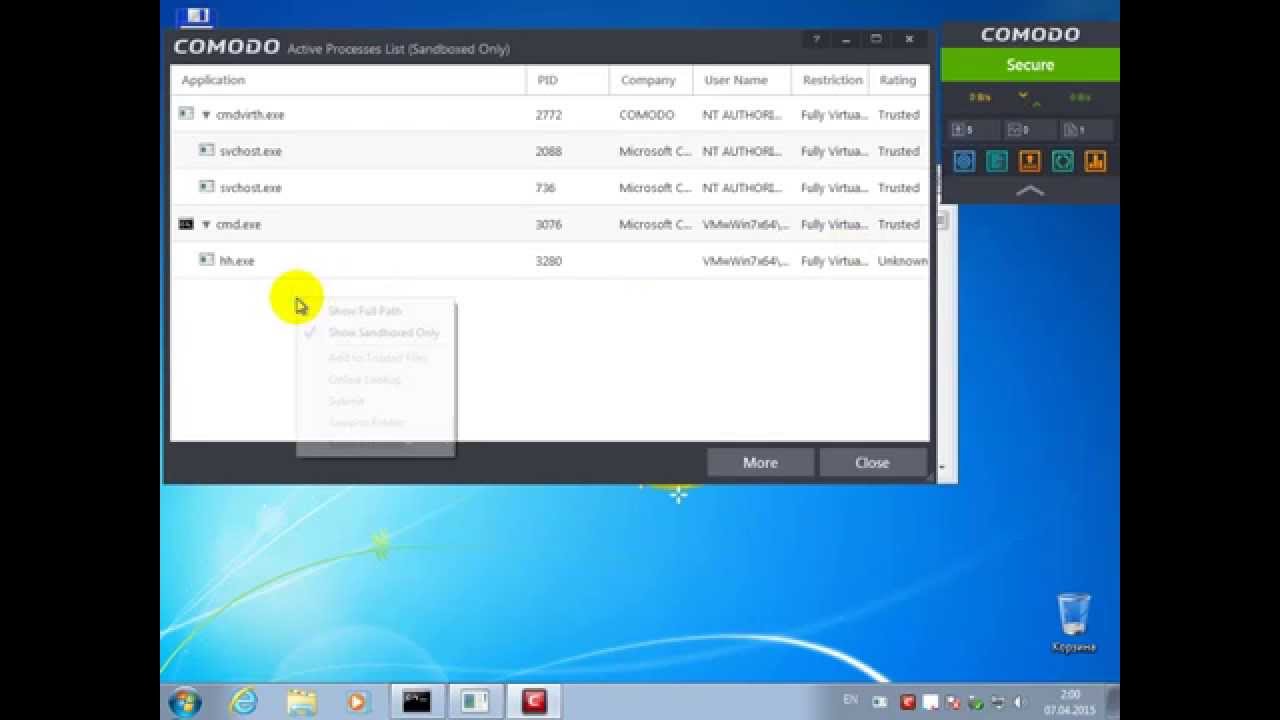Collapse the cmdvirth.exe process tree

[206, 115]
